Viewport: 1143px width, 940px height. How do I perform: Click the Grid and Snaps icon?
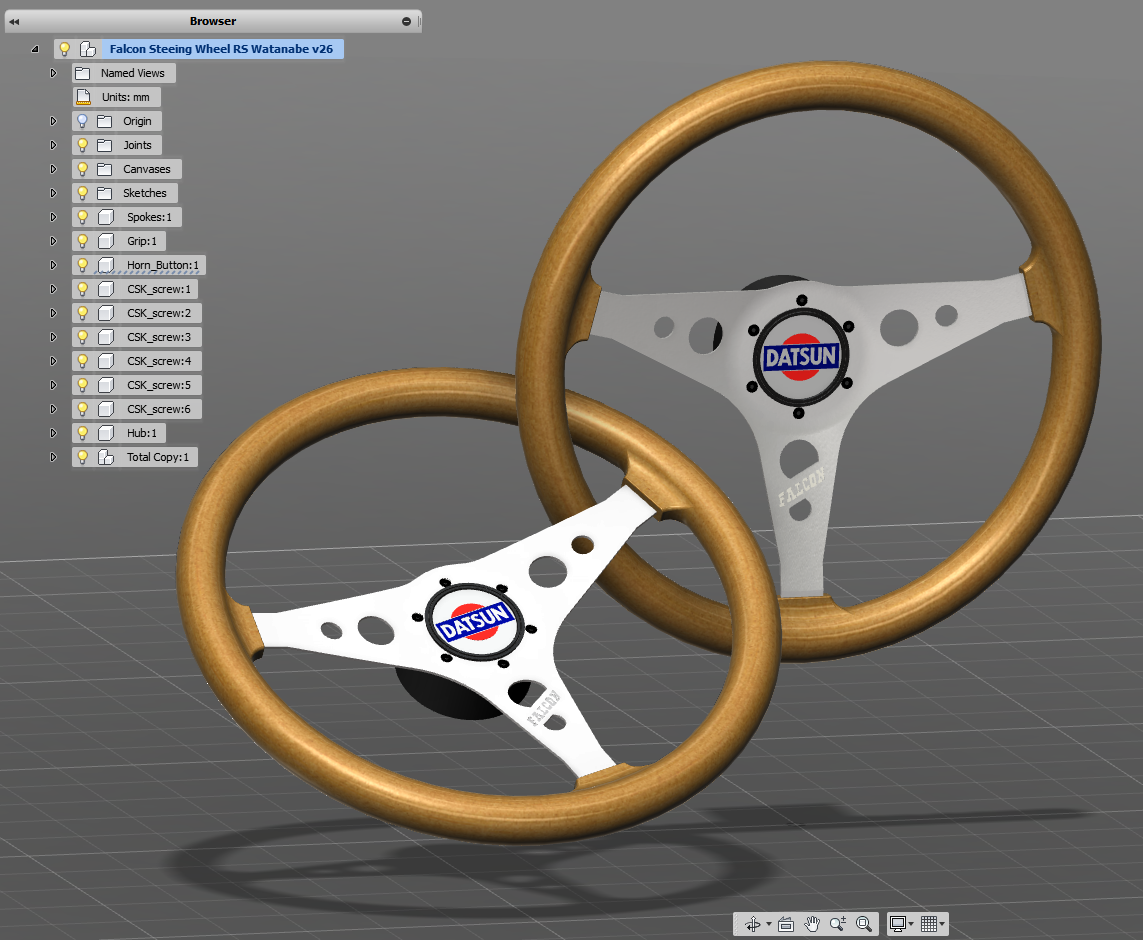click(x=929, y=924)
